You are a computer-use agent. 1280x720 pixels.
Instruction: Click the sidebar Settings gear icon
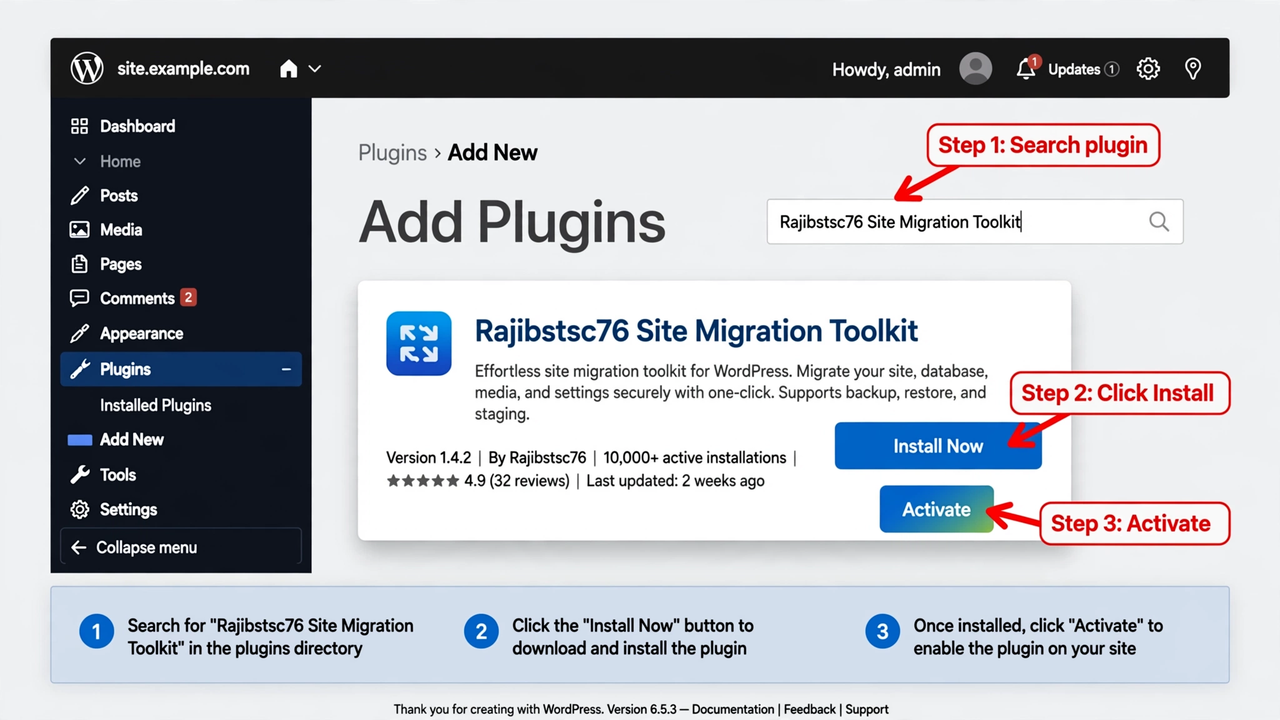click(x=79, y=510)
